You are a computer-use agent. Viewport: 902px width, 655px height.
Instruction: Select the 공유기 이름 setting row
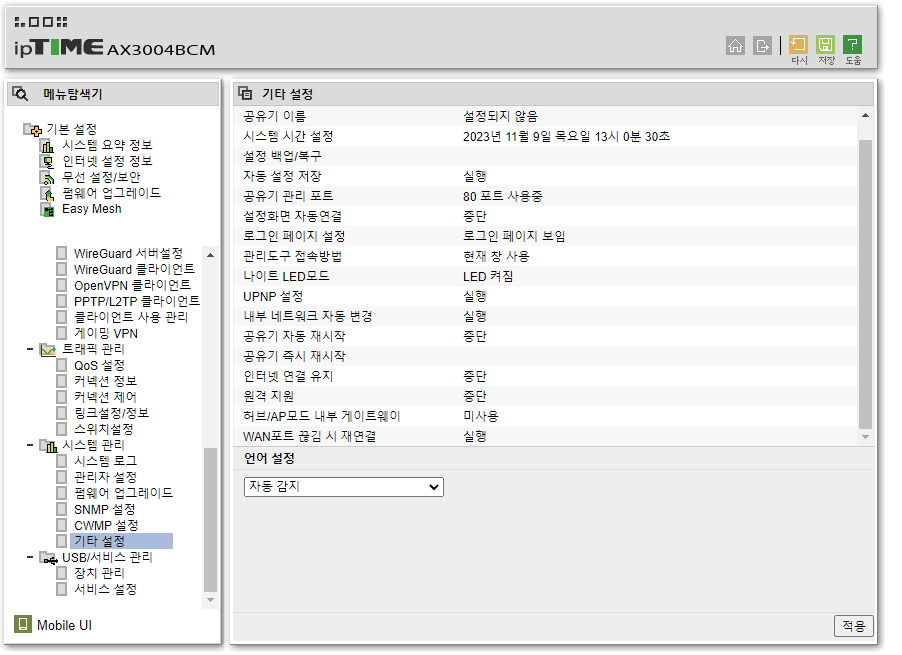coord(545,116)
